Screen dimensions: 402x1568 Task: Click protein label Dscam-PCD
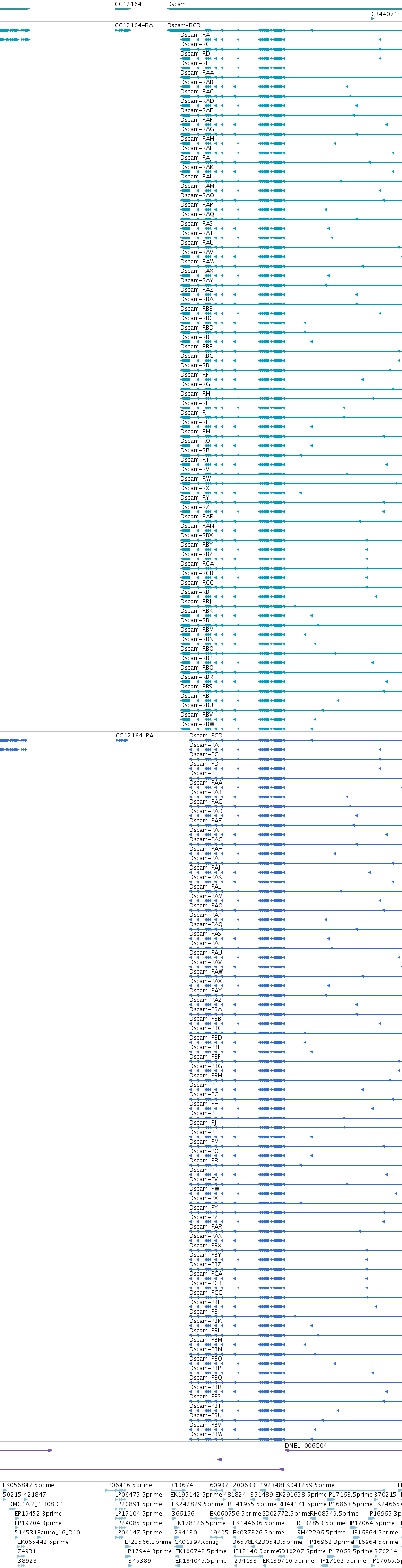[x=206, y=735]
